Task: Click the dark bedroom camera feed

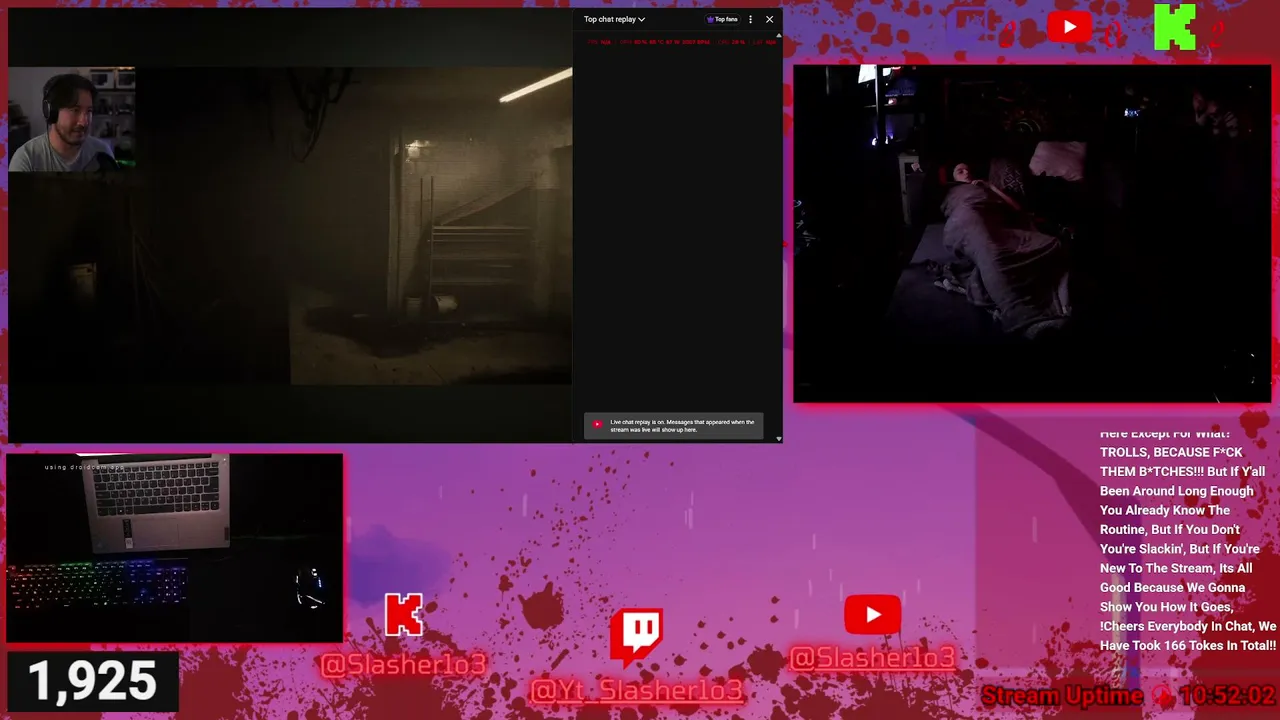Action: pos(1032,234)
